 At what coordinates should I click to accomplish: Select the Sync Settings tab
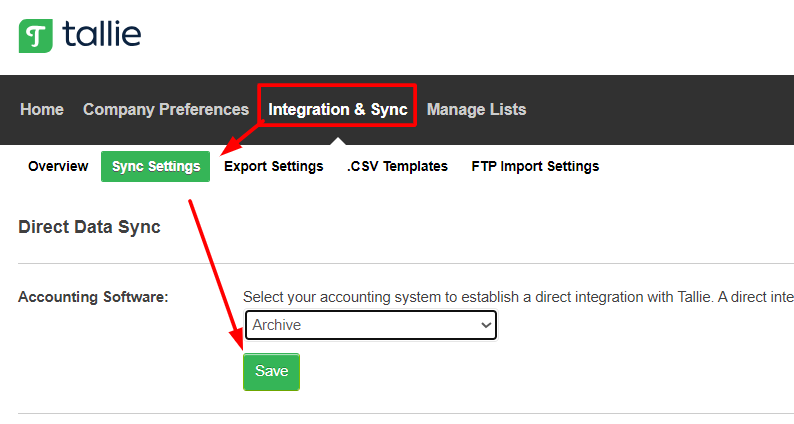point(155,166)
